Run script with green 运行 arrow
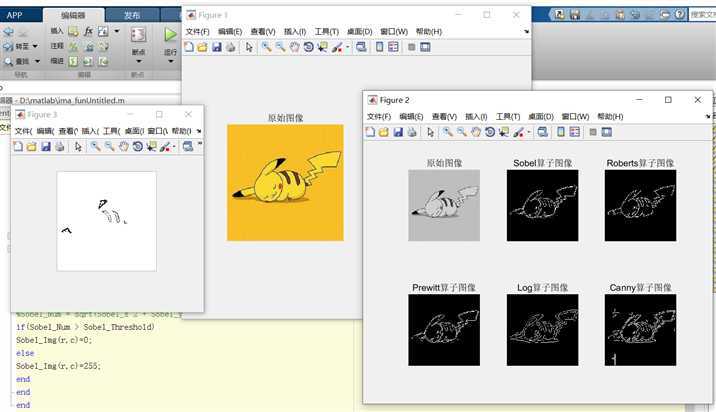Image resolution: width=716 pixels, height=412 pixels. click(x=170, y=35)
